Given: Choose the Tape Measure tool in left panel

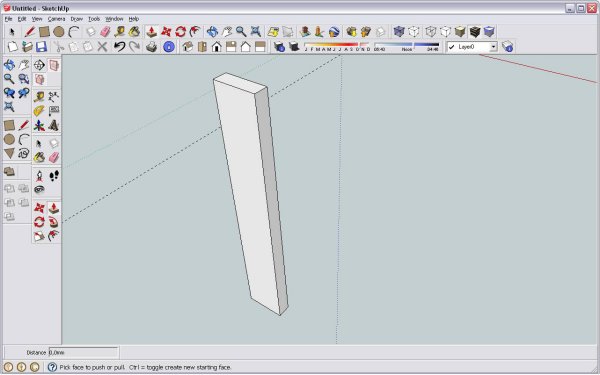Looking at the screenshot, I should pos(39,96).
